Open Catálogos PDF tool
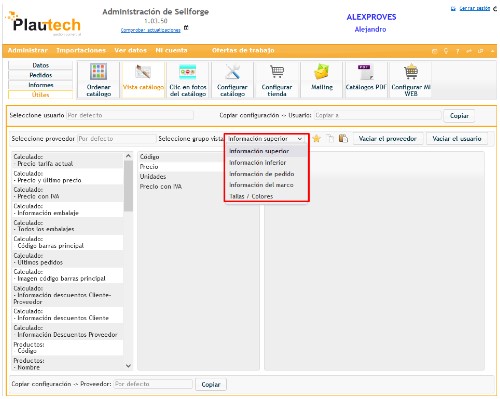The image size is (500, 399). (366, 80)
